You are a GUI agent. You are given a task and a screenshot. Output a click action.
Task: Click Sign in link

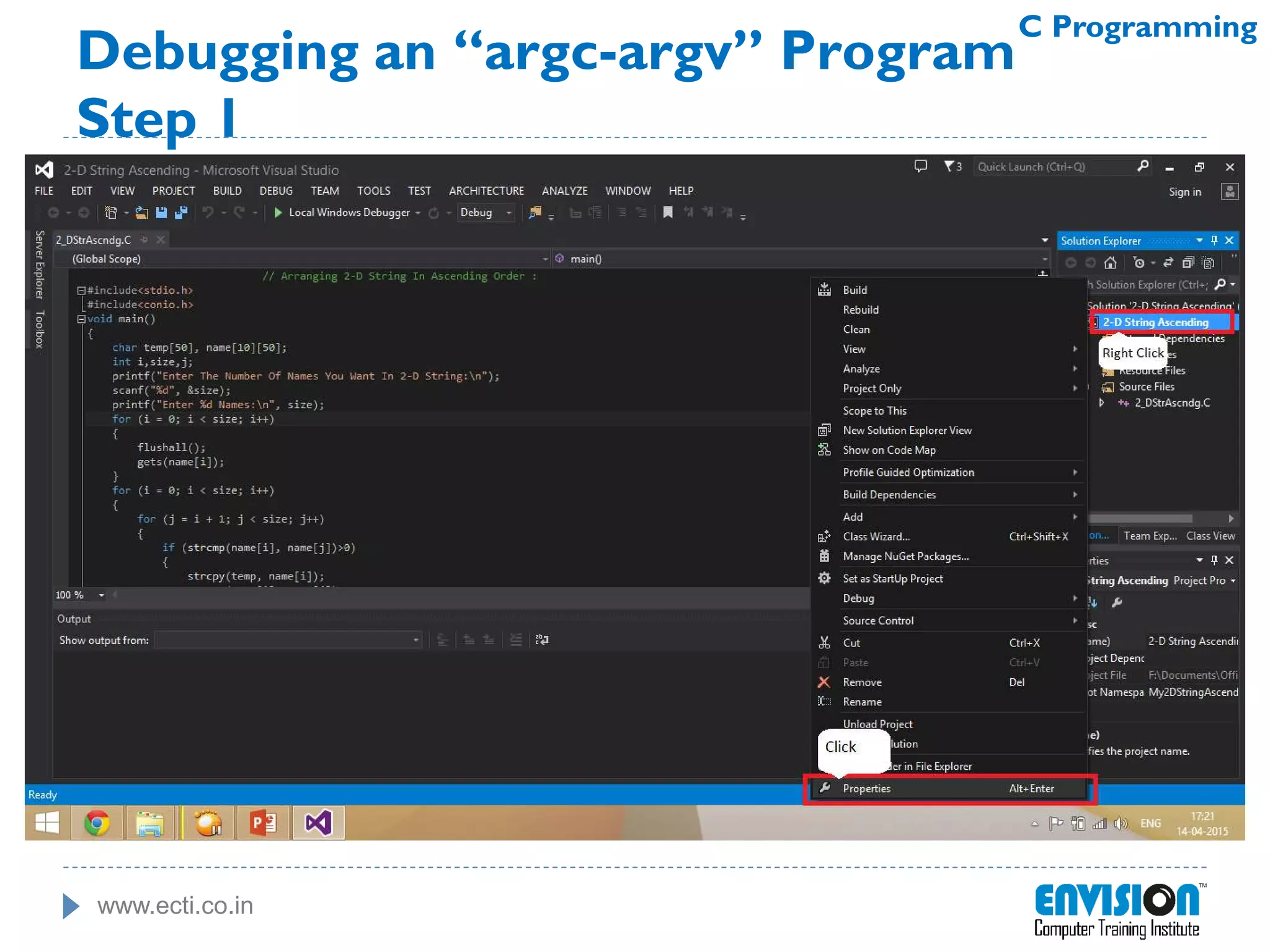[1184, 192]
